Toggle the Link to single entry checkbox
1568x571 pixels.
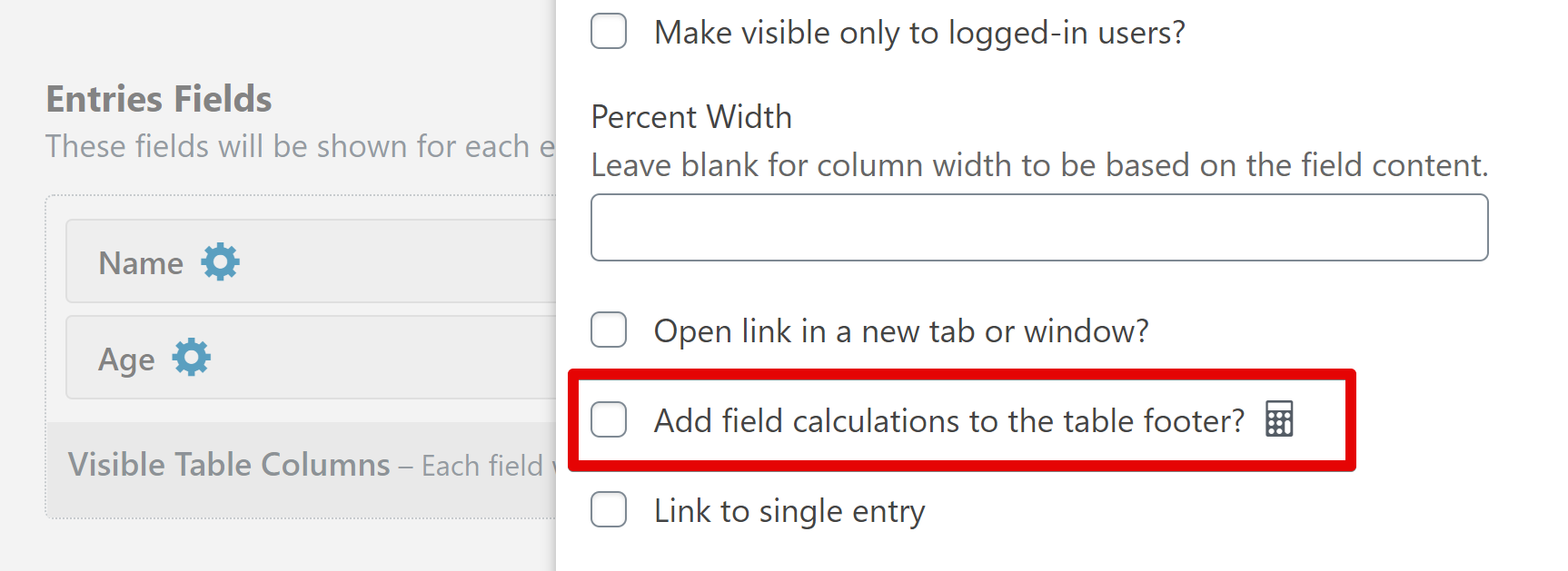pyautogui.click(x=609, y=510)
